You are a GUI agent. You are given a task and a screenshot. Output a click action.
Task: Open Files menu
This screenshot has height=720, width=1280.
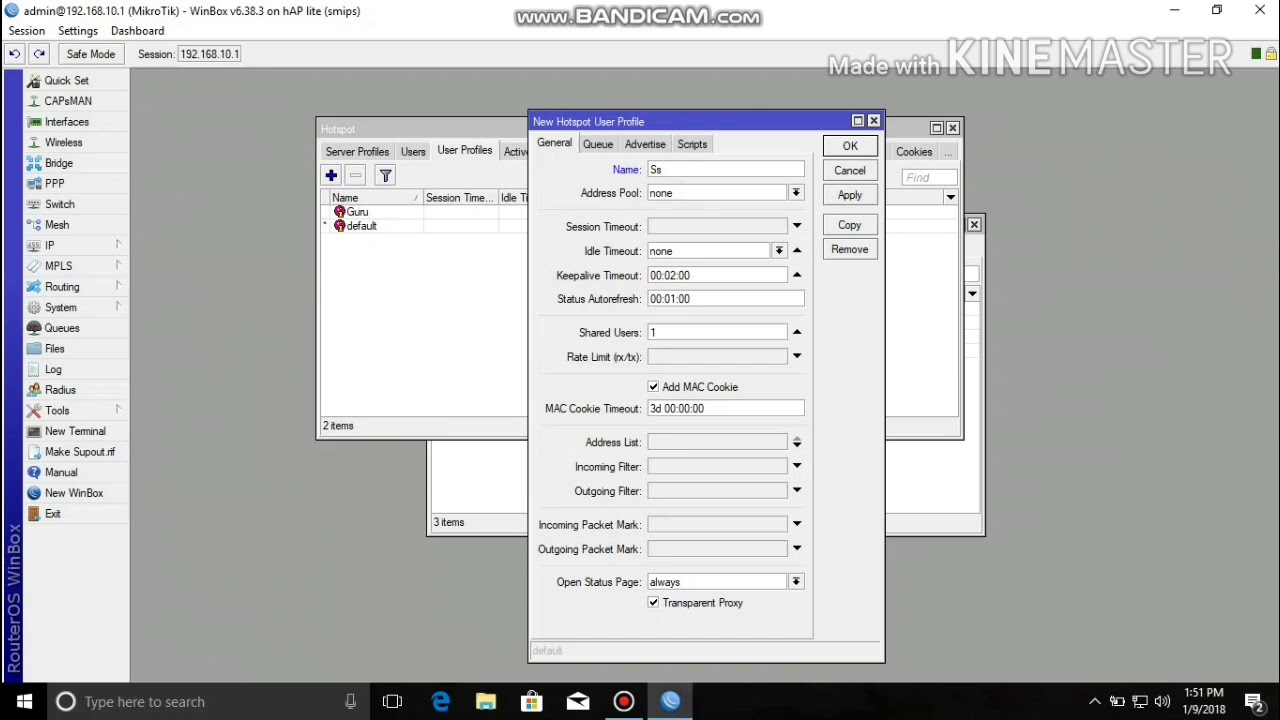[54, 348]
